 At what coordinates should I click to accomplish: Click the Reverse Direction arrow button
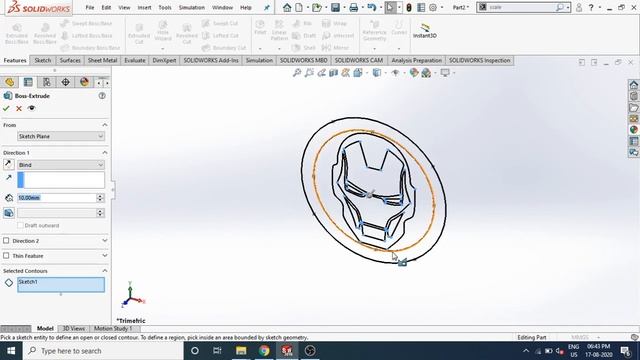pyautogui.click(x=9, y=164)
